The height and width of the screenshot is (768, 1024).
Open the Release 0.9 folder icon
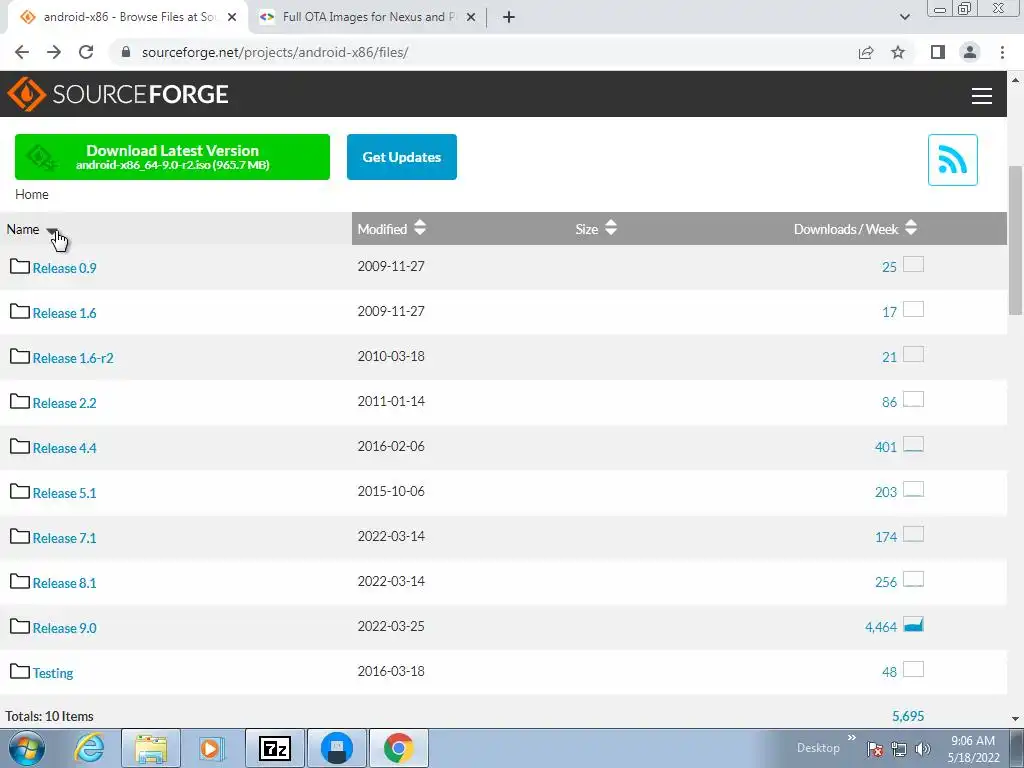20,266
